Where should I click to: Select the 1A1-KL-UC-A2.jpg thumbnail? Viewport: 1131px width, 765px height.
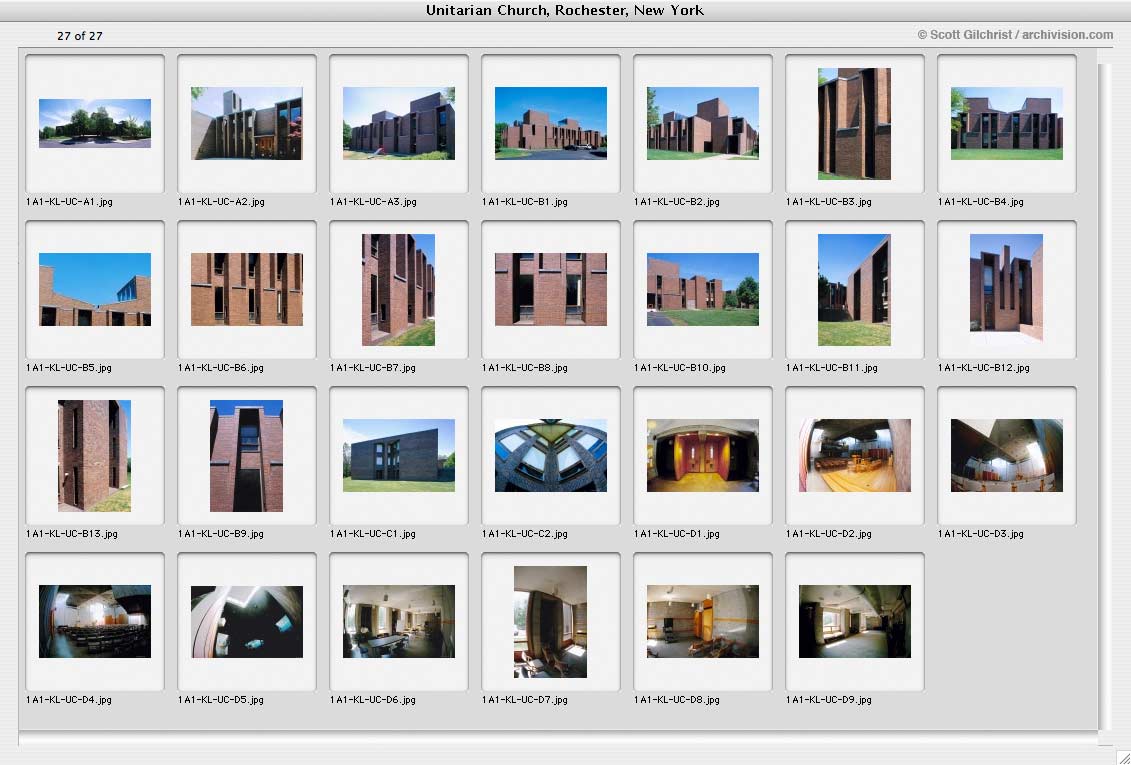247,123
